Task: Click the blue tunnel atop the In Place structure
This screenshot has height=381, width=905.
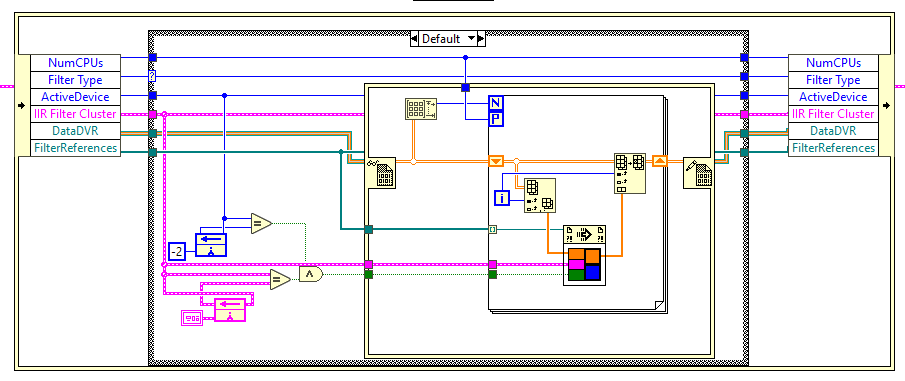Action: pyautogui.click(x=466, y=88)
